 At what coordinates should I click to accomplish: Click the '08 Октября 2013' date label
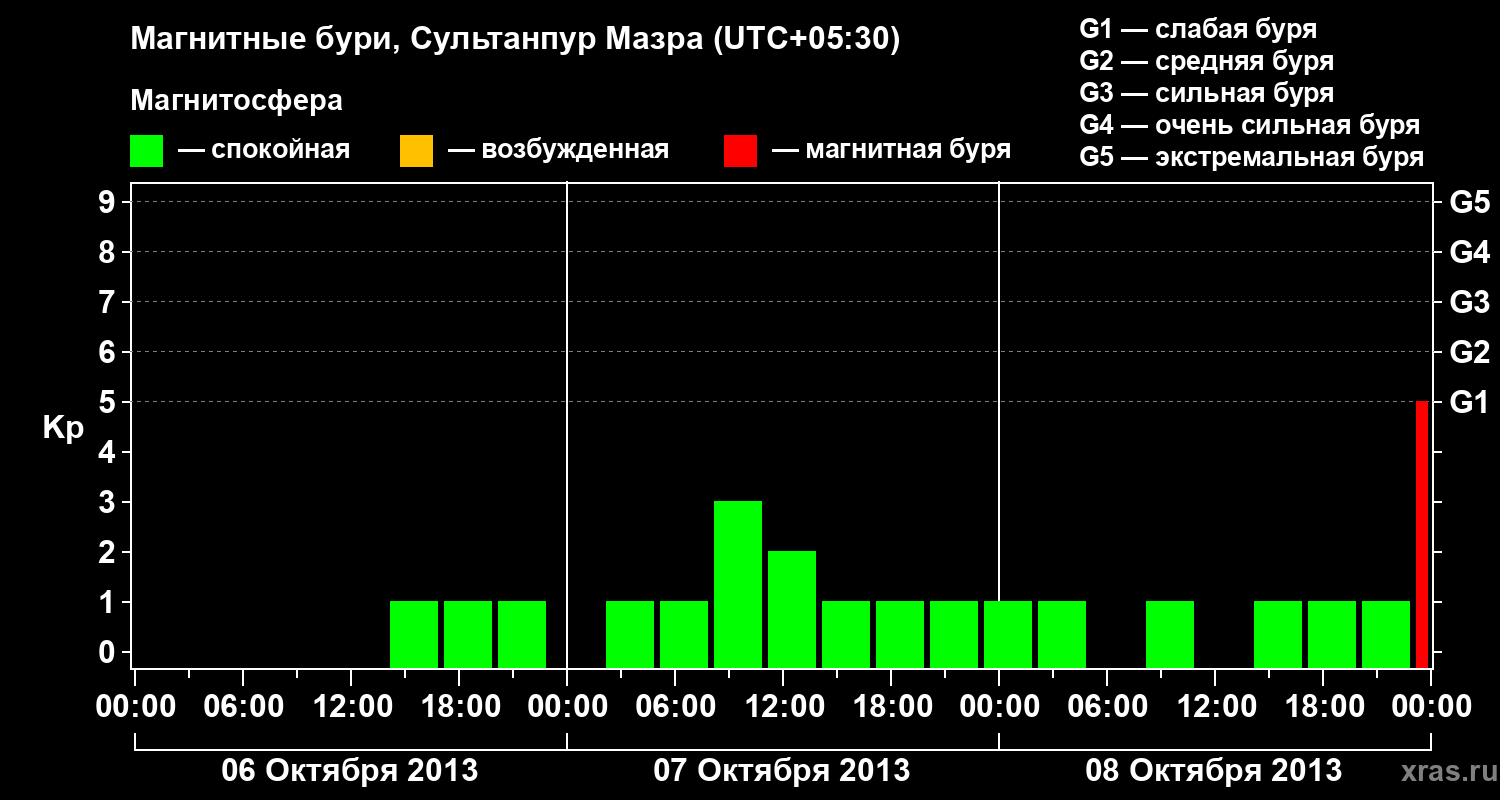point(1214,770)
